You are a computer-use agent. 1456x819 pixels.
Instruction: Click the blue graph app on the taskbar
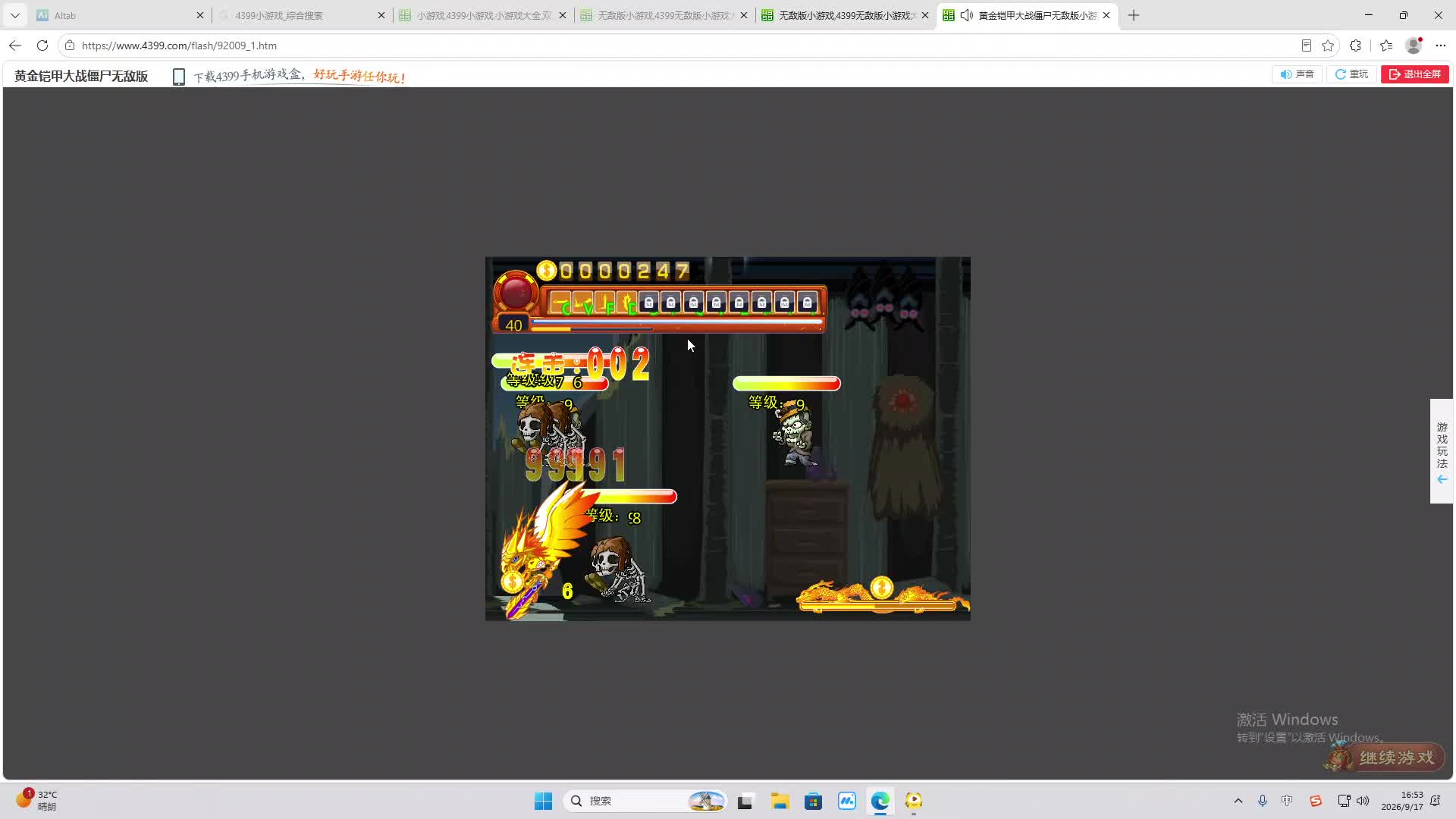[x=847, y=801]
